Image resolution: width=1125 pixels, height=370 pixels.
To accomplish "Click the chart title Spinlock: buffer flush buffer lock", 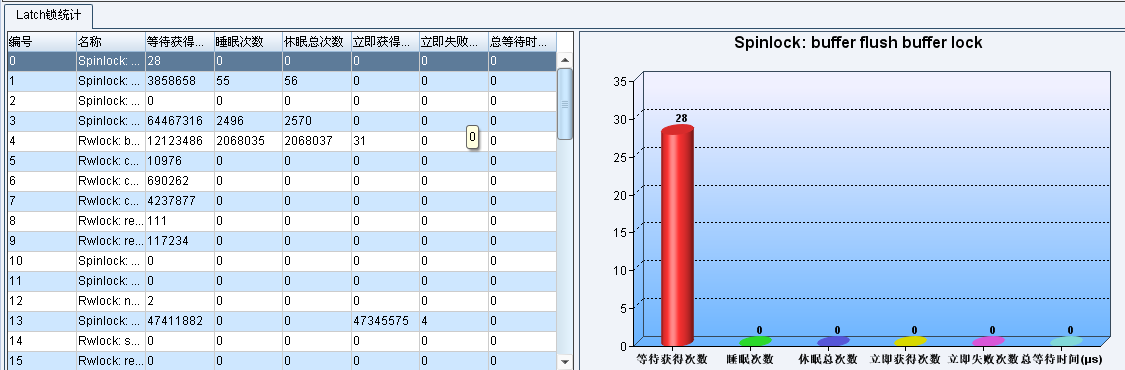I will coord(858,43).
